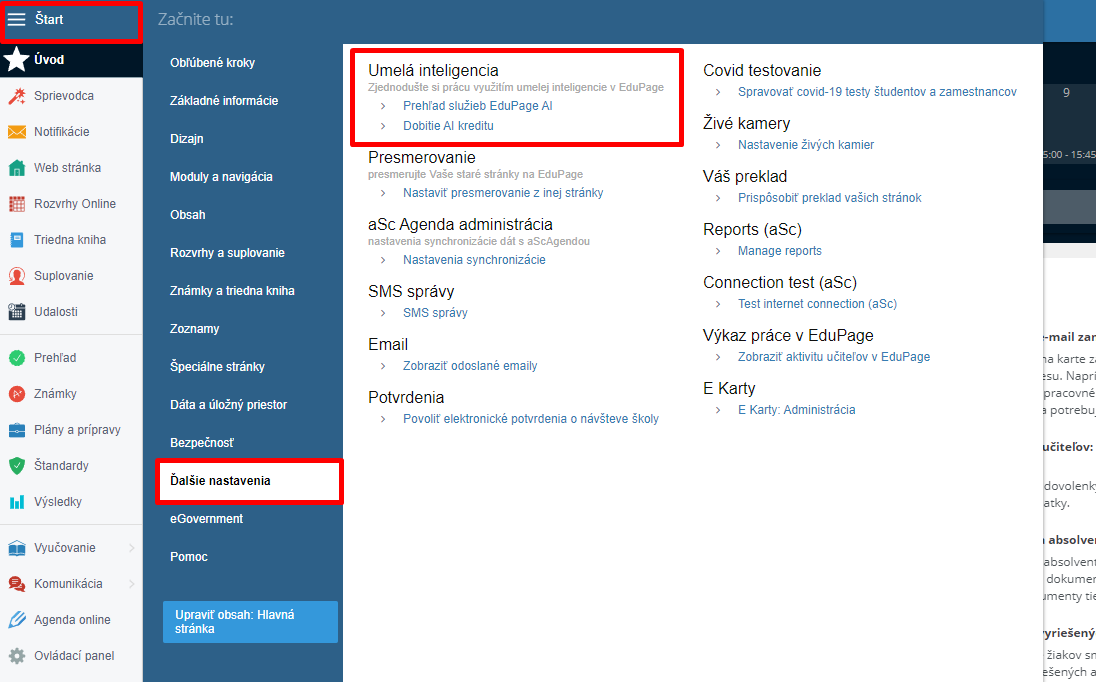
Task: Click the Agenda online pen icon
Action: click(x=17, y=620)
